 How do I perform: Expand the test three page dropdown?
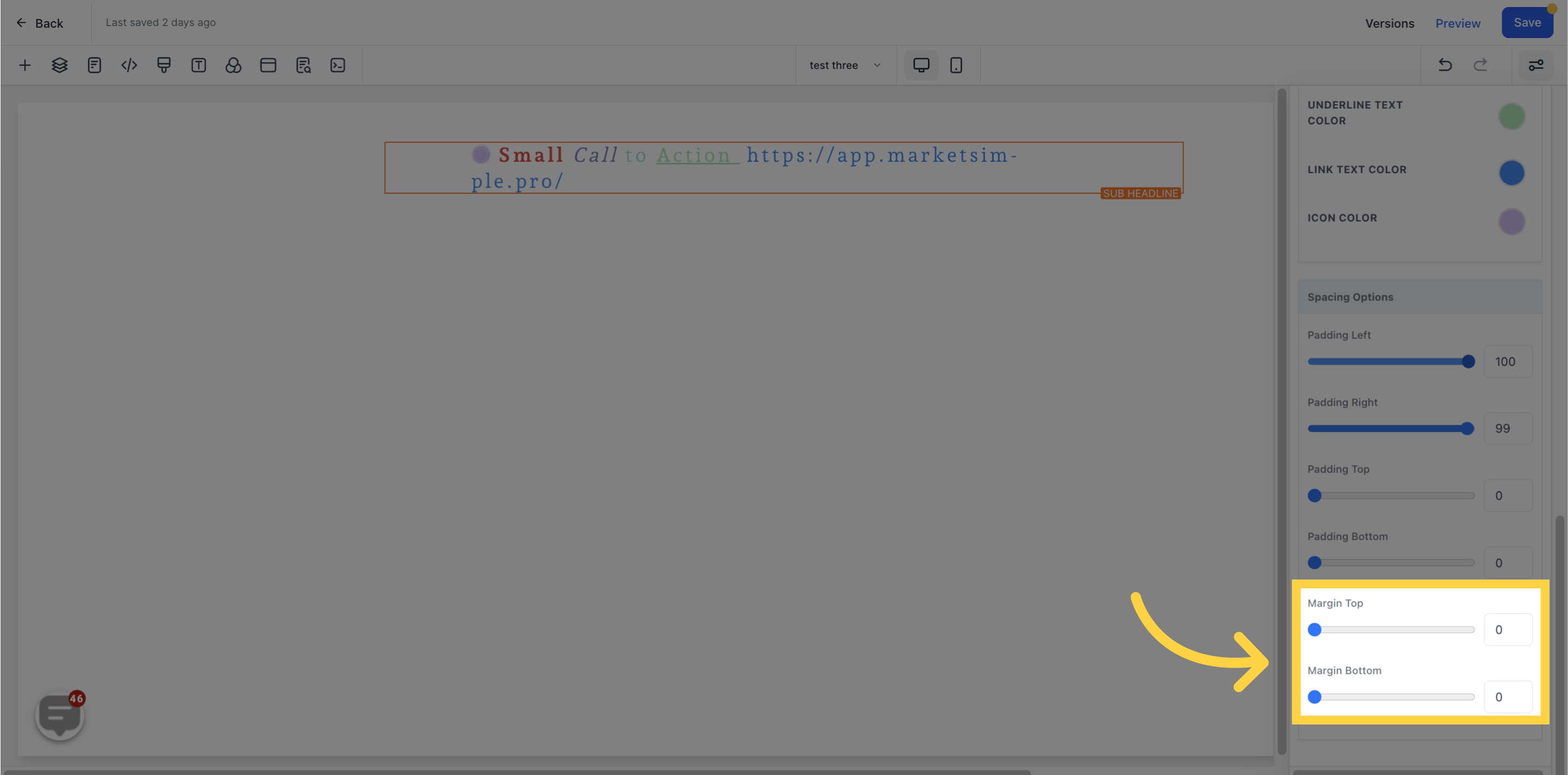846,64
